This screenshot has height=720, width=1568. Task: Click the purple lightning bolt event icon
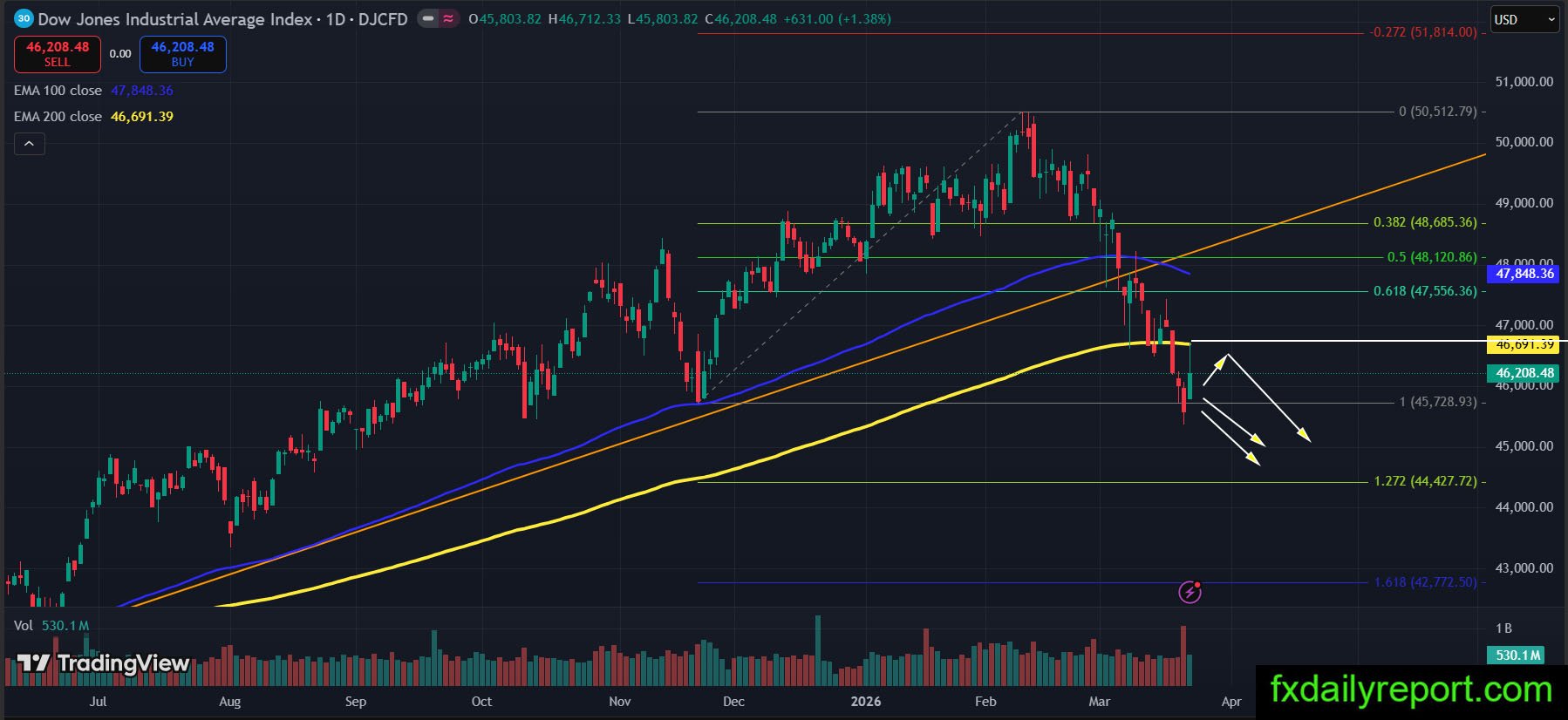point(1190,593)
